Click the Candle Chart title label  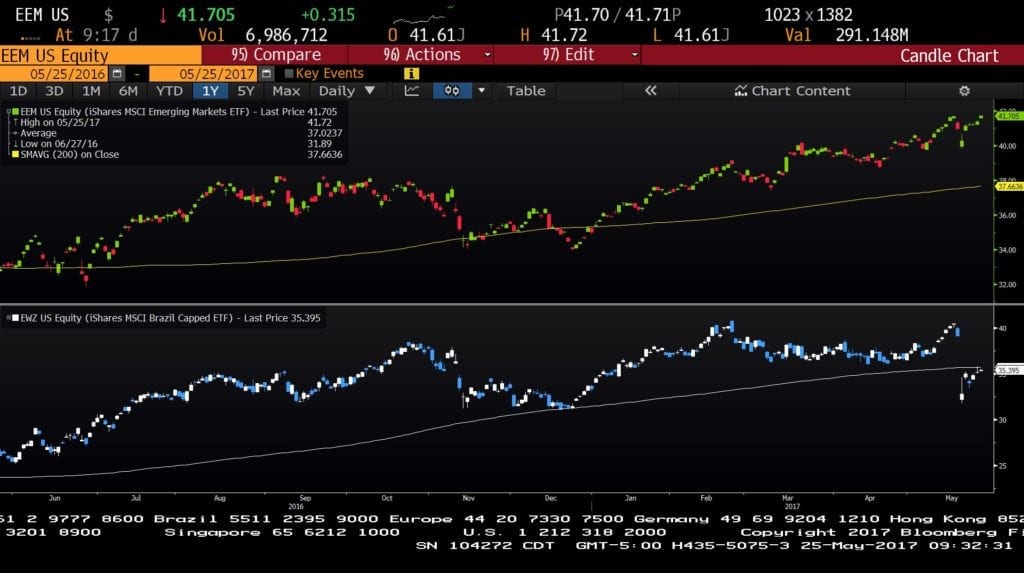pyautogui.click(x=949, y=56)
